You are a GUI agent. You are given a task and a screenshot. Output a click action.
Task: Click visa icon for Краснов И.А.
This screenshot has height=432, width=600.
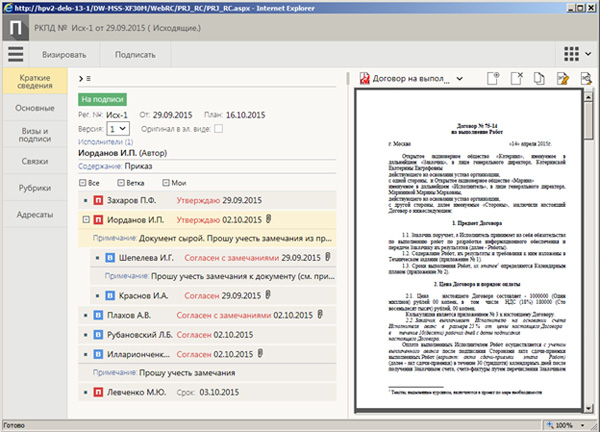(x=110, y=295)
